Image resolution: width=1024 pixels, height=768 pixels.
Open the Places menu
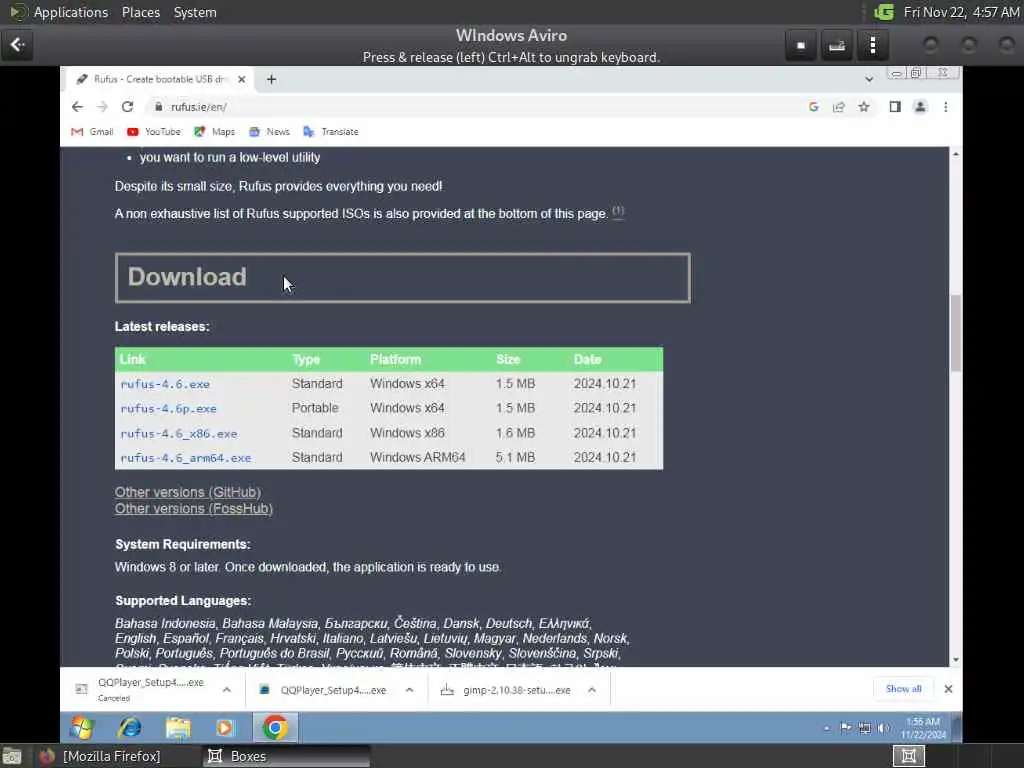tap(141, 12)
